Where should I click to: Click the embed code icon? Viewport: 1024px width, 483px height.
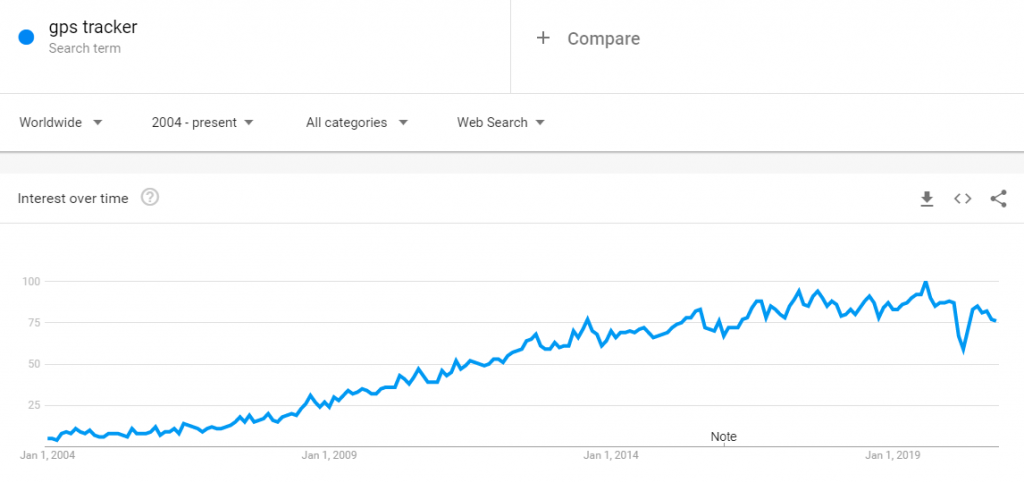tap(962, 199)
